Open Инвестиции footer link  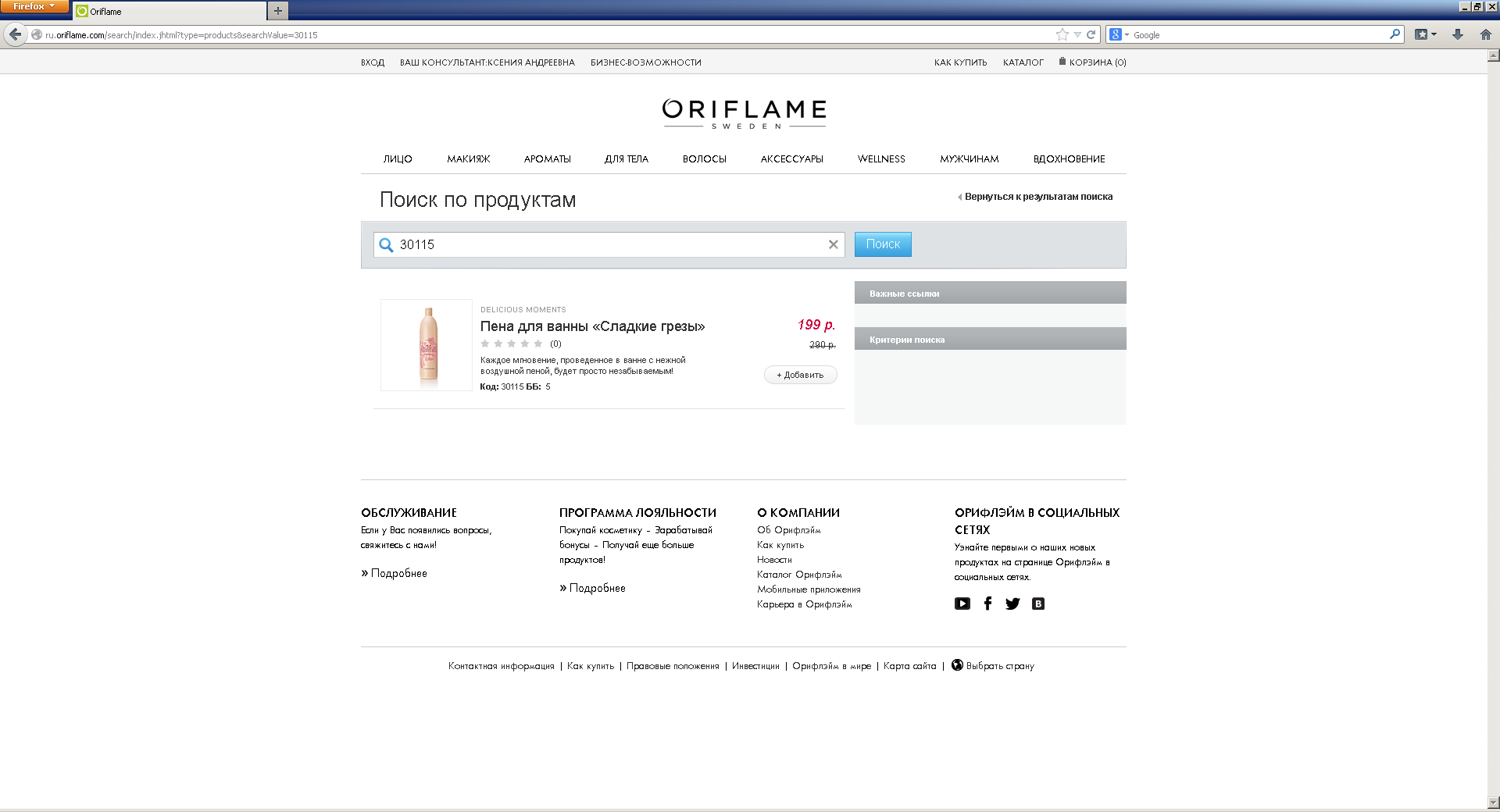755,666
